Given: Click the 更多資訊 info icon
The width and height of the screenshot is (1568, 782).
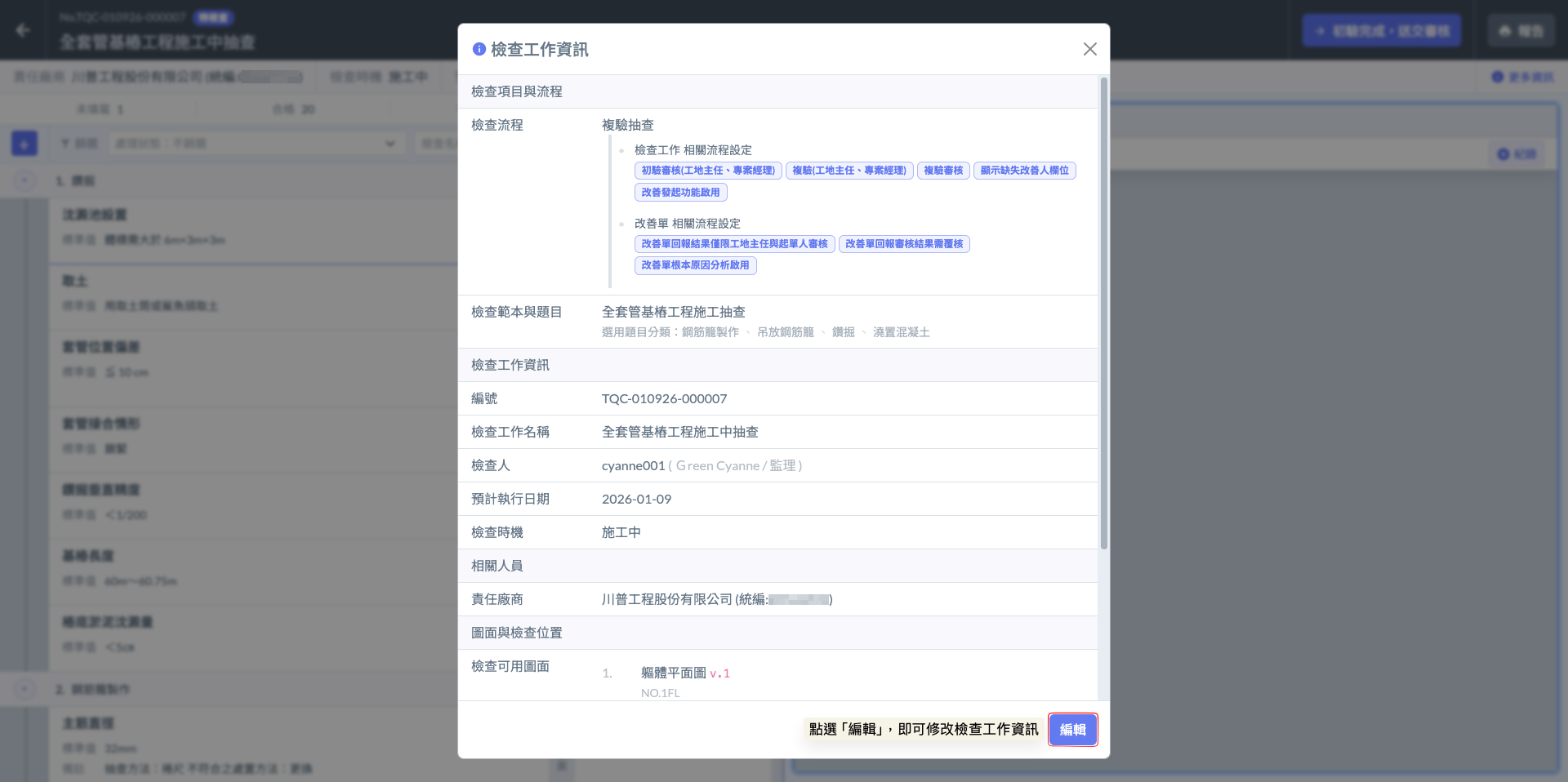Looking at the screenshot, I should point(1497,77).
